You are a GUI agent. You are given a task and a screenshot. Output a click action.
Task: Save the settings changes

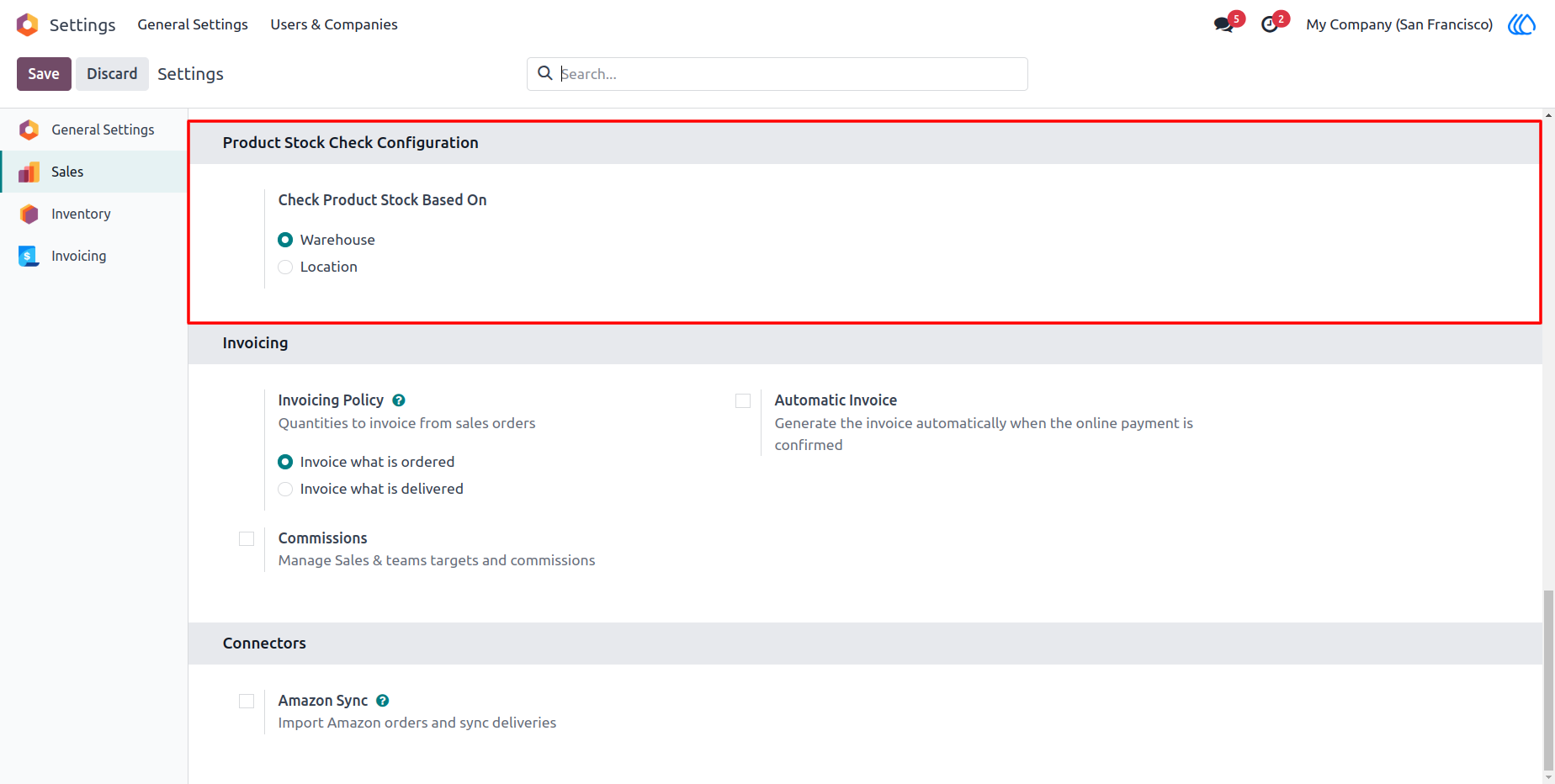click(44, 74)
